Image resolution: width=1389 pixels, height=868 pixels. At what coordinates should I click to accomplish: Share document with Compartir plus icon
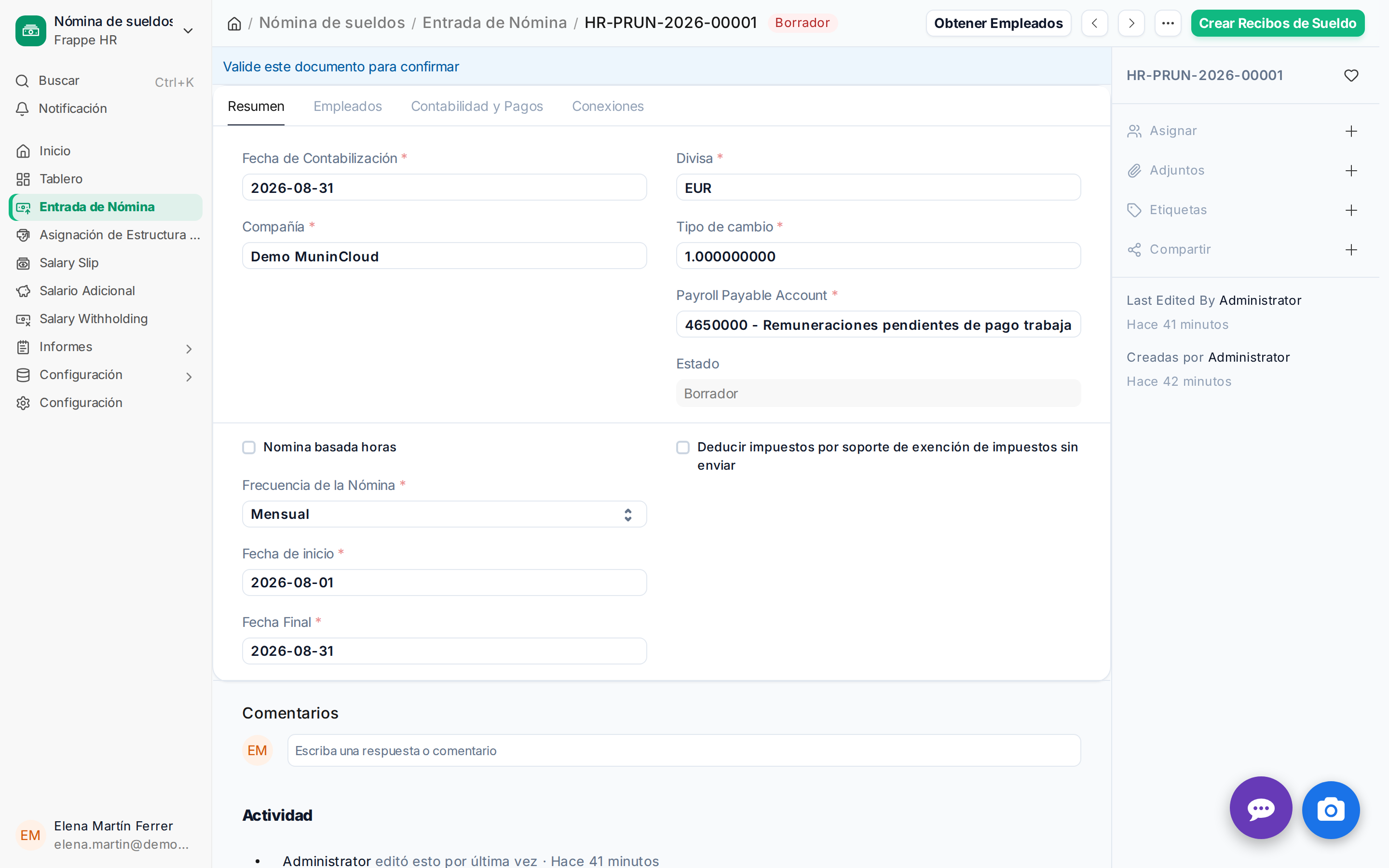(1351, 250)
